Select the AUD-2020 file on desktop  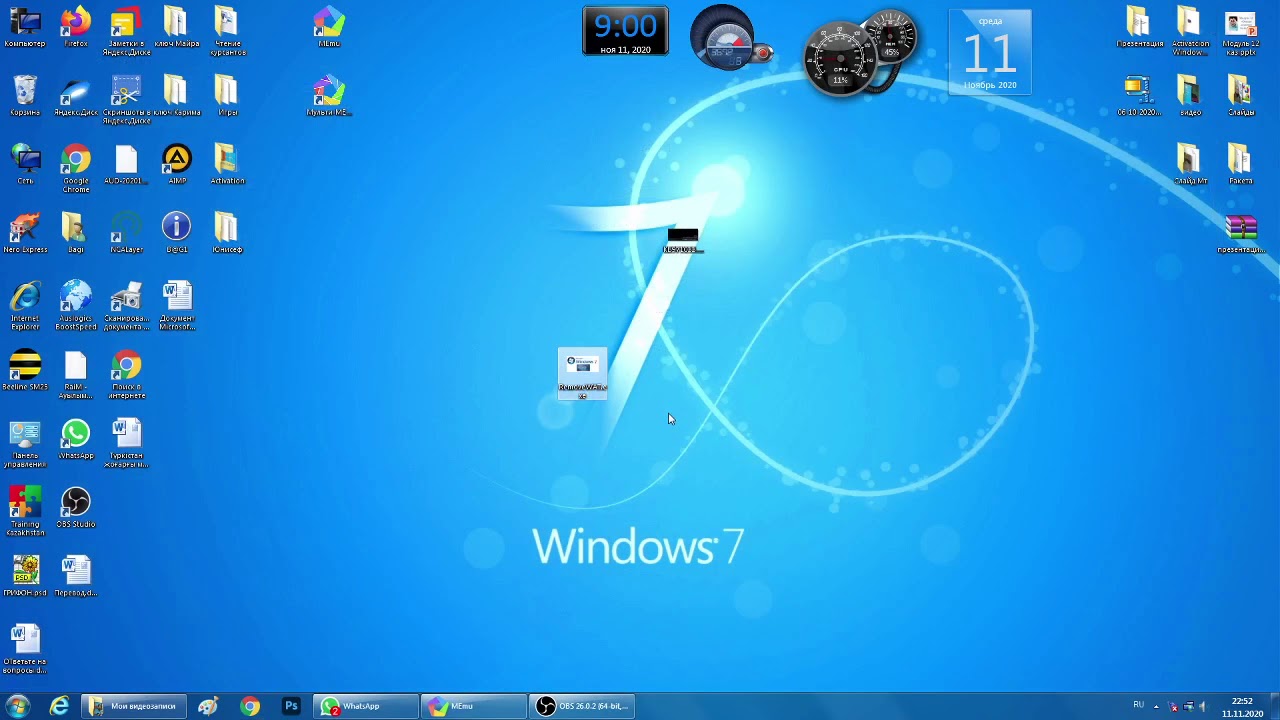tap(126, 165)
